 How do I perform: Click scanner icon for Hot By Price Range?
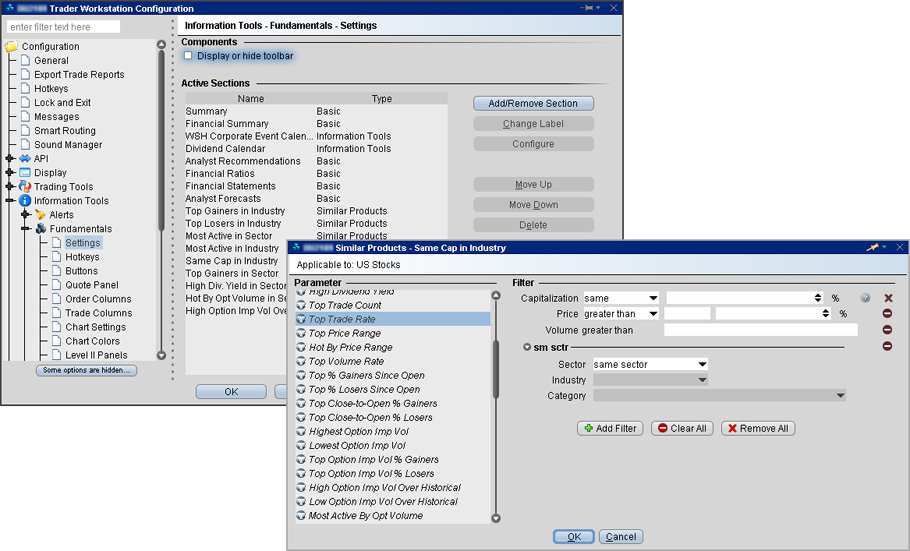tap(301, 347)
